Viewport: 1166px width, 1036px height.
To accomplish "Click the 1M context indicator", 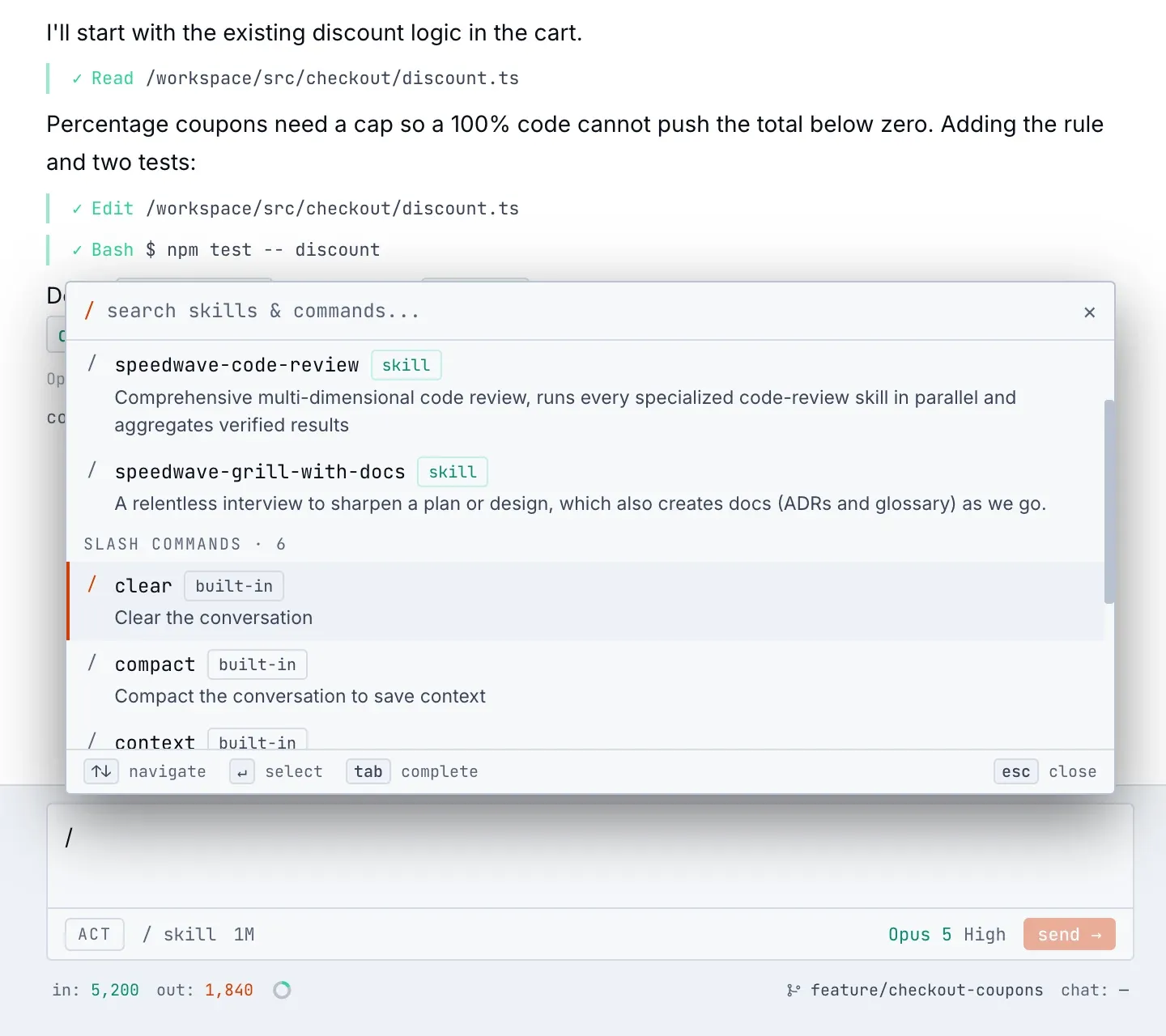I will click(244, 935).
